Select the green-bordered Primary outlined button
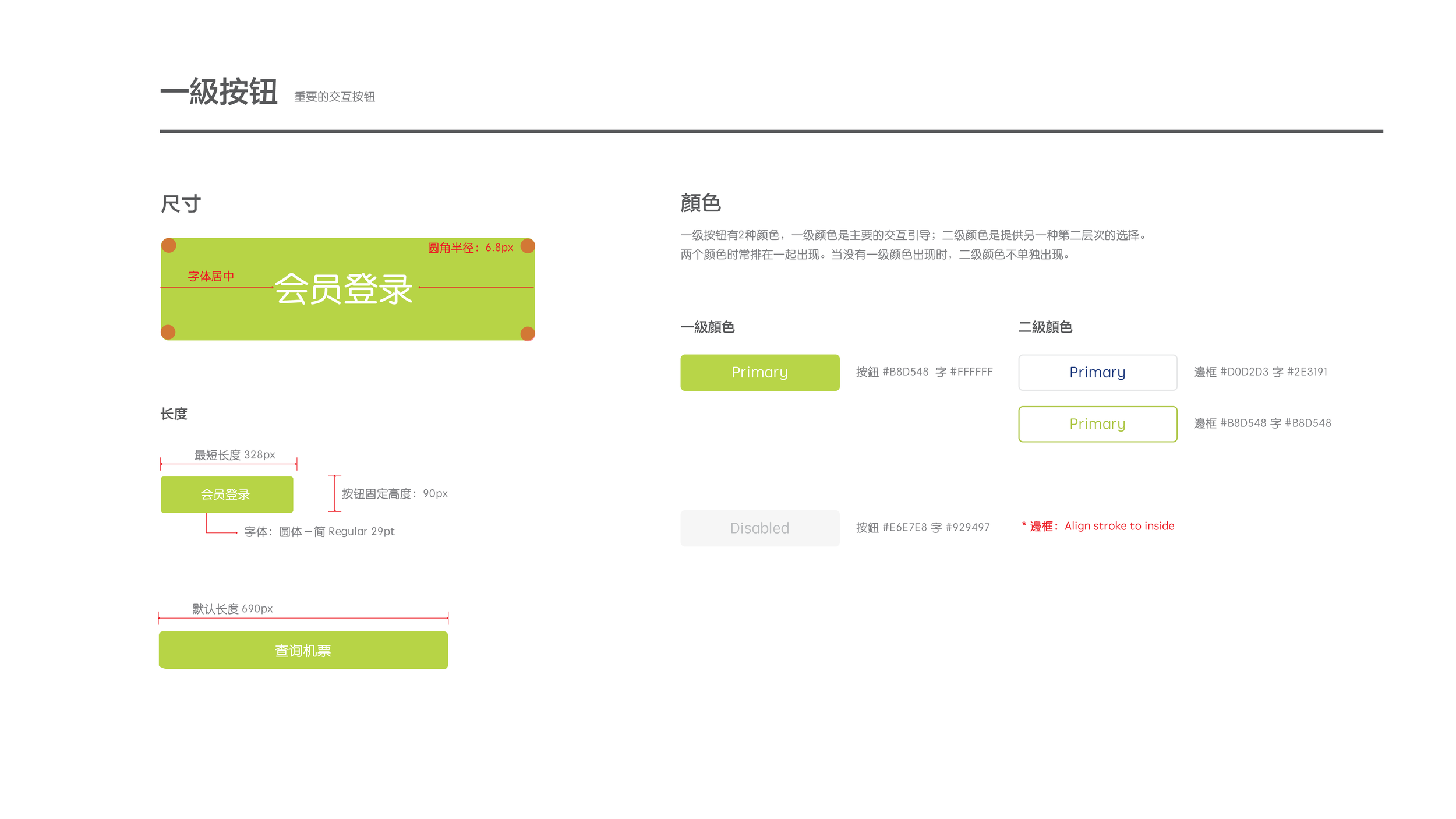This screenshot has width=1456, height=819. click(x=1097, y=423)
